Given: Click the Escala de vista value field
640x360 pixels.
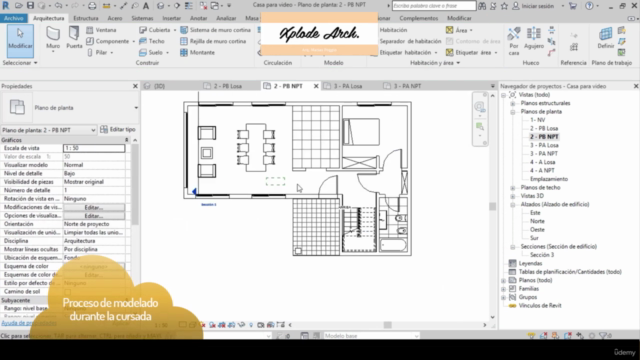Looking at the screenshot, I should (94, 148).
